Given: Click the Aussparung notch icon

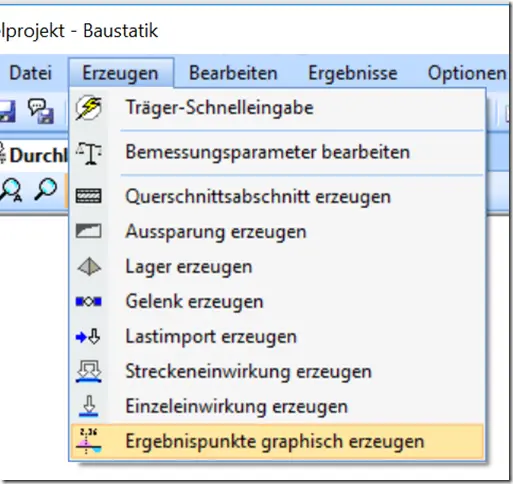Looking at the screenshot, I should pyautogui.click(x=88, y=231).
